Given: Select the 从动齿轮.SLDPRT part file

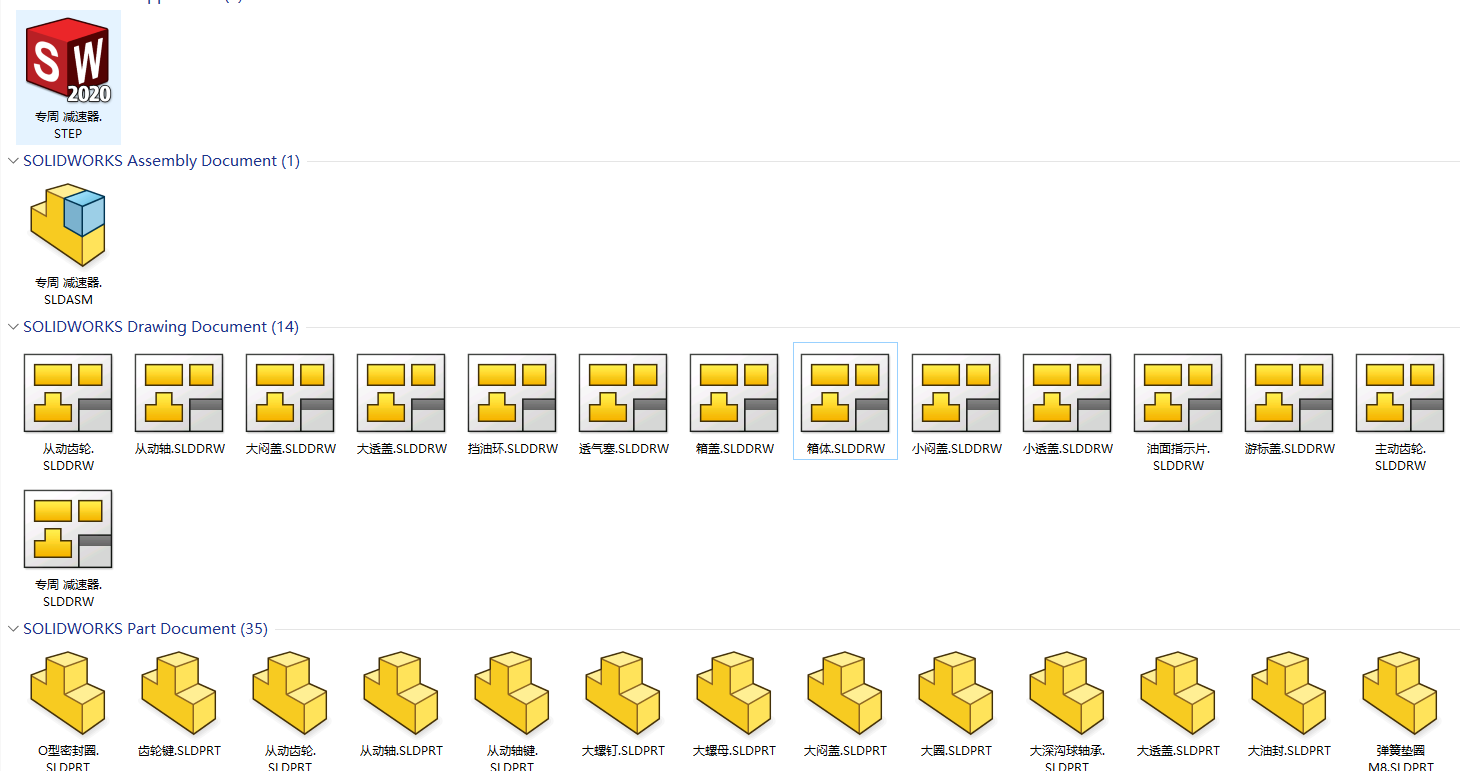Looking at the screenshot, I should pos(290,710).
